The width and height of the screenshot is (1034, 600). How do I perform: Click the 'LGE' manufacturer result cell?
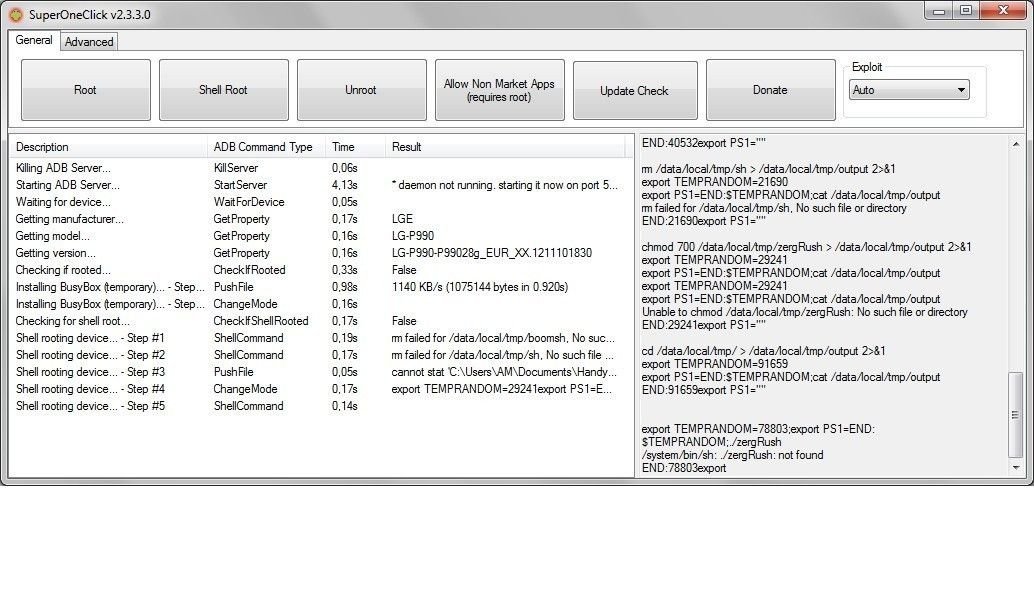[402, 219]
